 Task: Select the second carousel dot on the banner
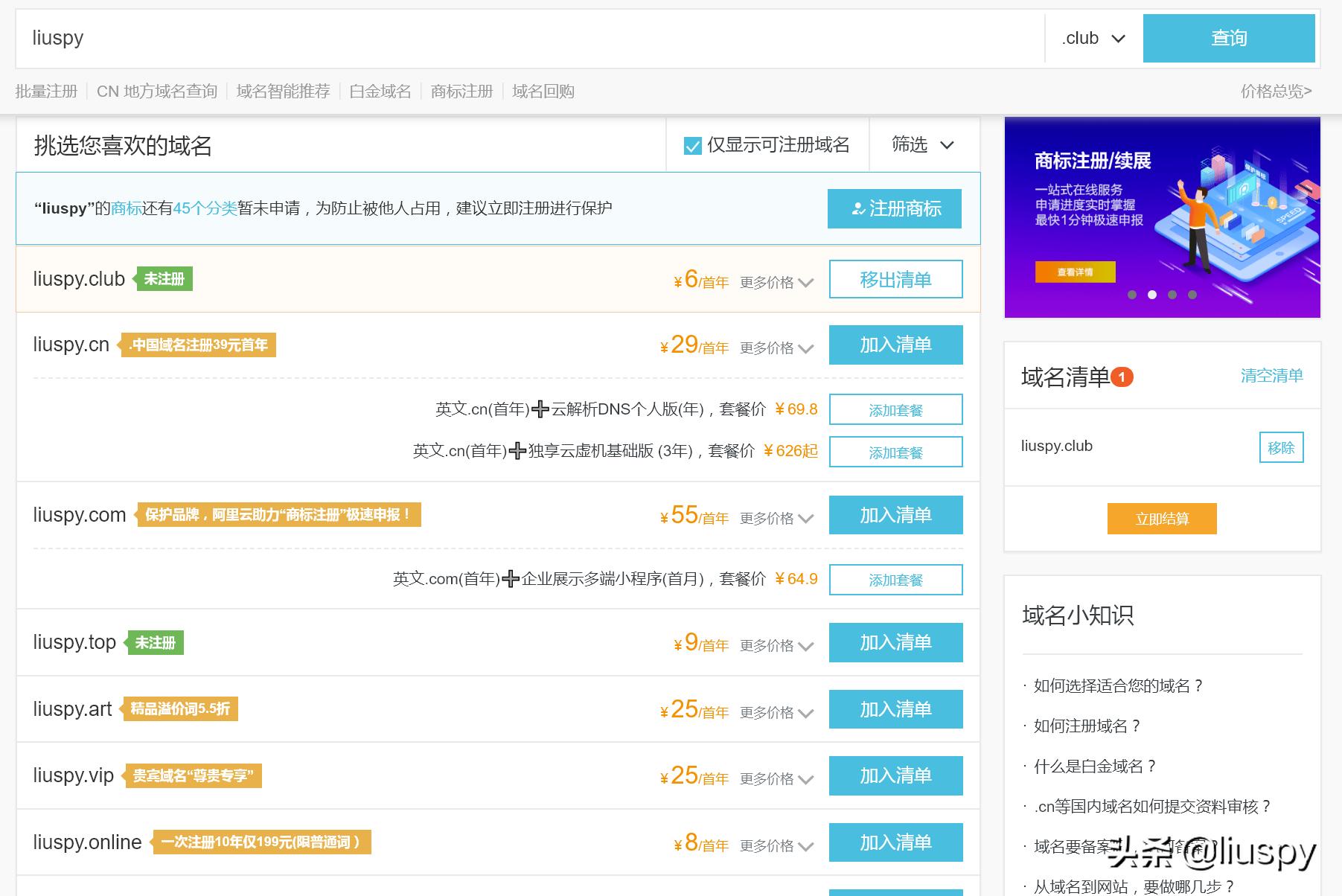(x=1153, y=296)
